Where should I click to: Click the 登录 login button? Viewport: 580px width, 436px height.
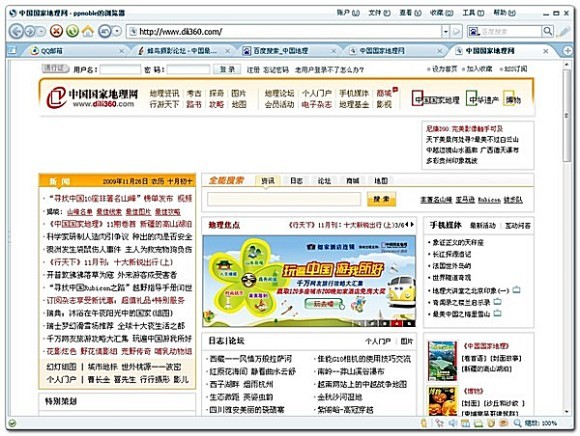[x=227, y=69]
